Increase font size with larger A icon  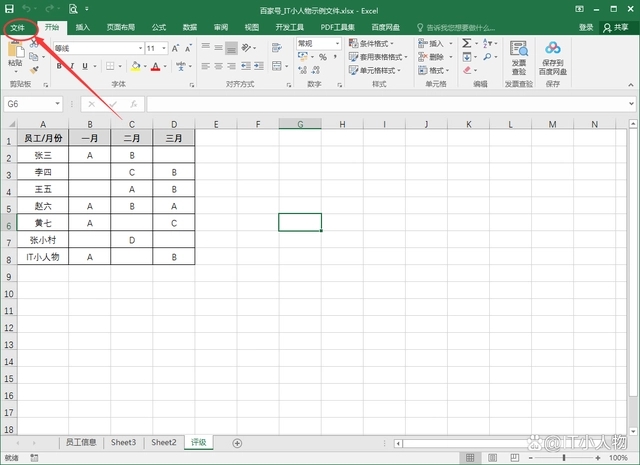point(175,48)
